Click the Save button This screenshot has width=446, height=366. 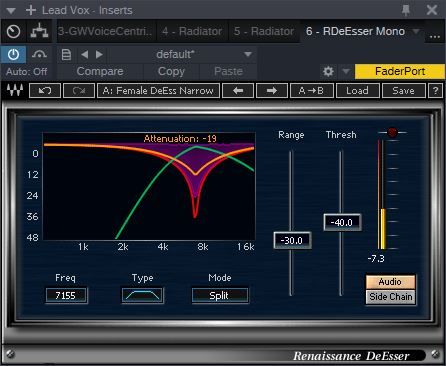click(x=403, y=90)
